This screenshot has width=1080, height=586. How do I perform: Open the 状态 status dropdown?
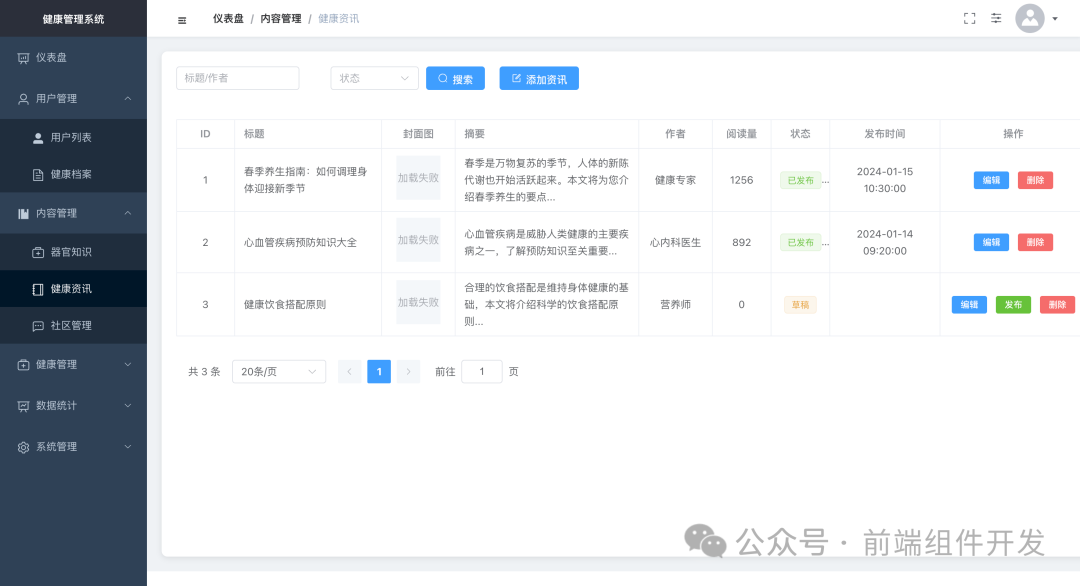374,78
